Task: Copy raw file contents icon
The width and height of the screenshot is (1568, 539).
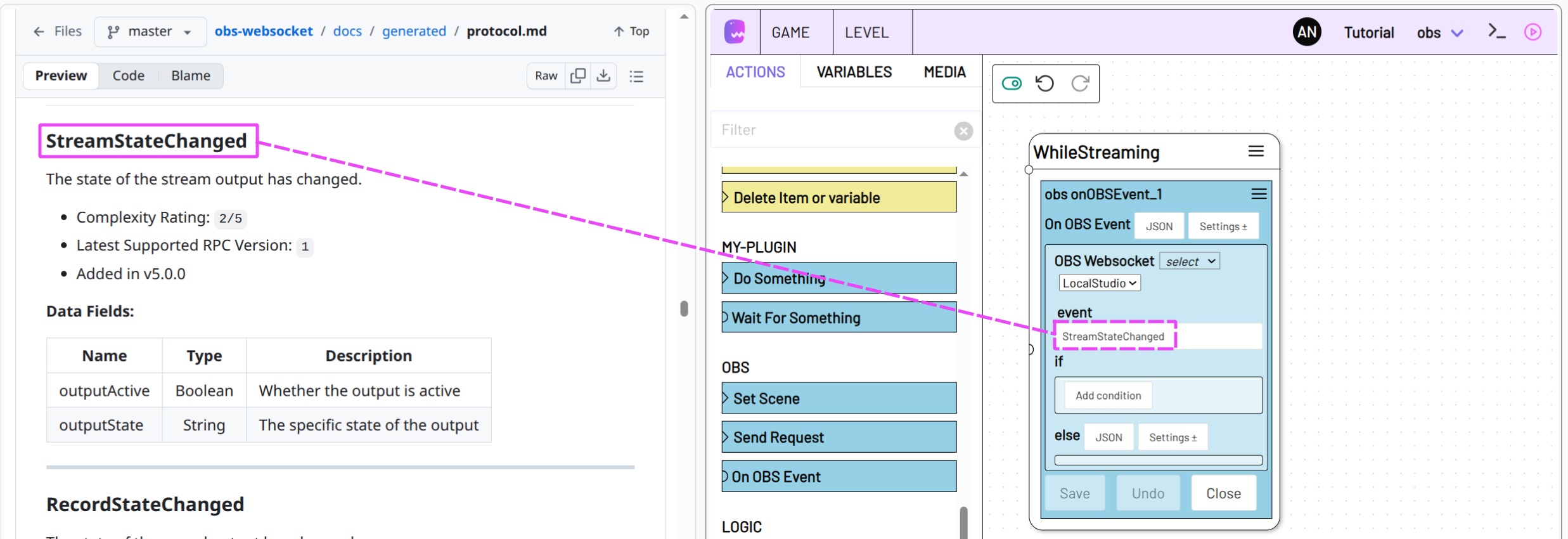Action: (577, 76)
